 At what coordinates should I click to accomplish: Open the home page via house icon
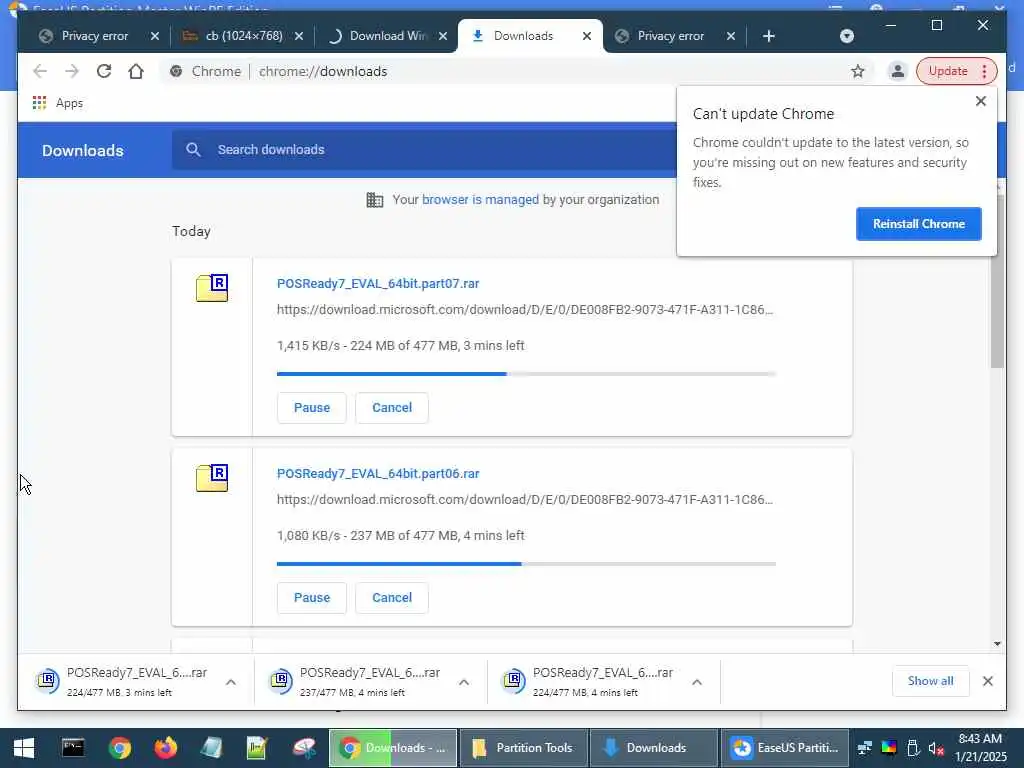coord(136,71)
